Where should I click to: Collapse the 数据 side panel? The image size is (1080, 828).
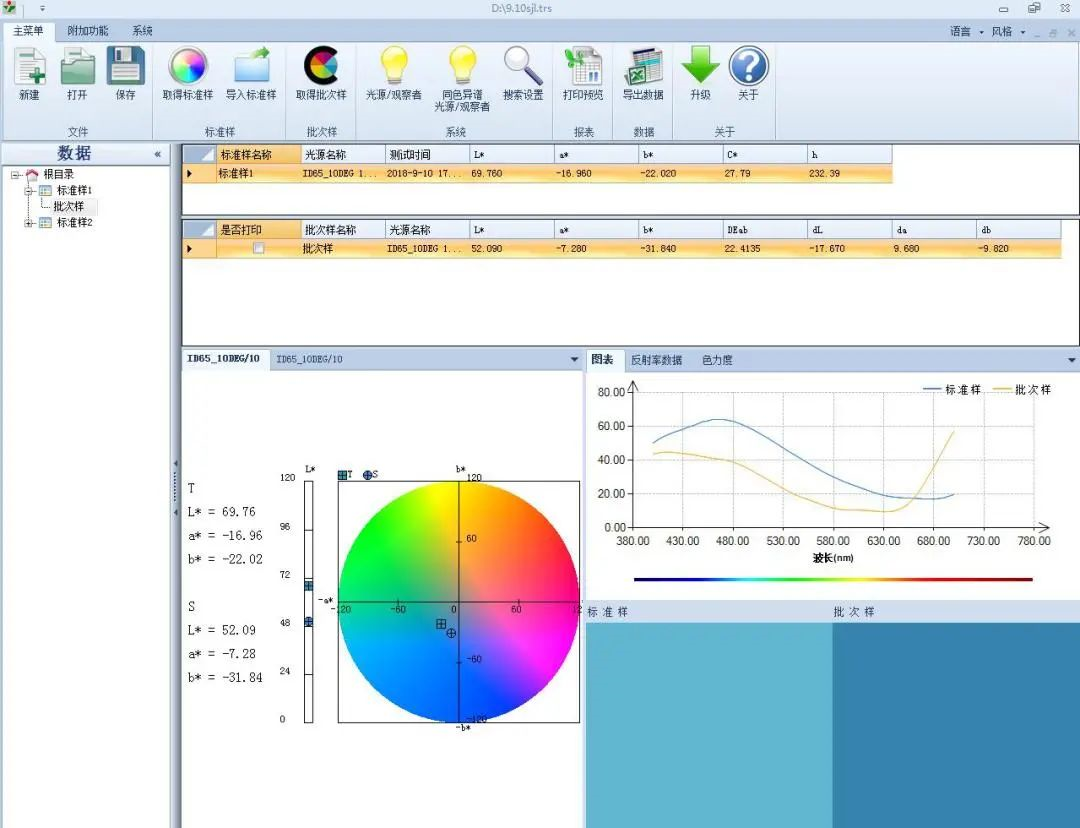[x=157, y=154]
